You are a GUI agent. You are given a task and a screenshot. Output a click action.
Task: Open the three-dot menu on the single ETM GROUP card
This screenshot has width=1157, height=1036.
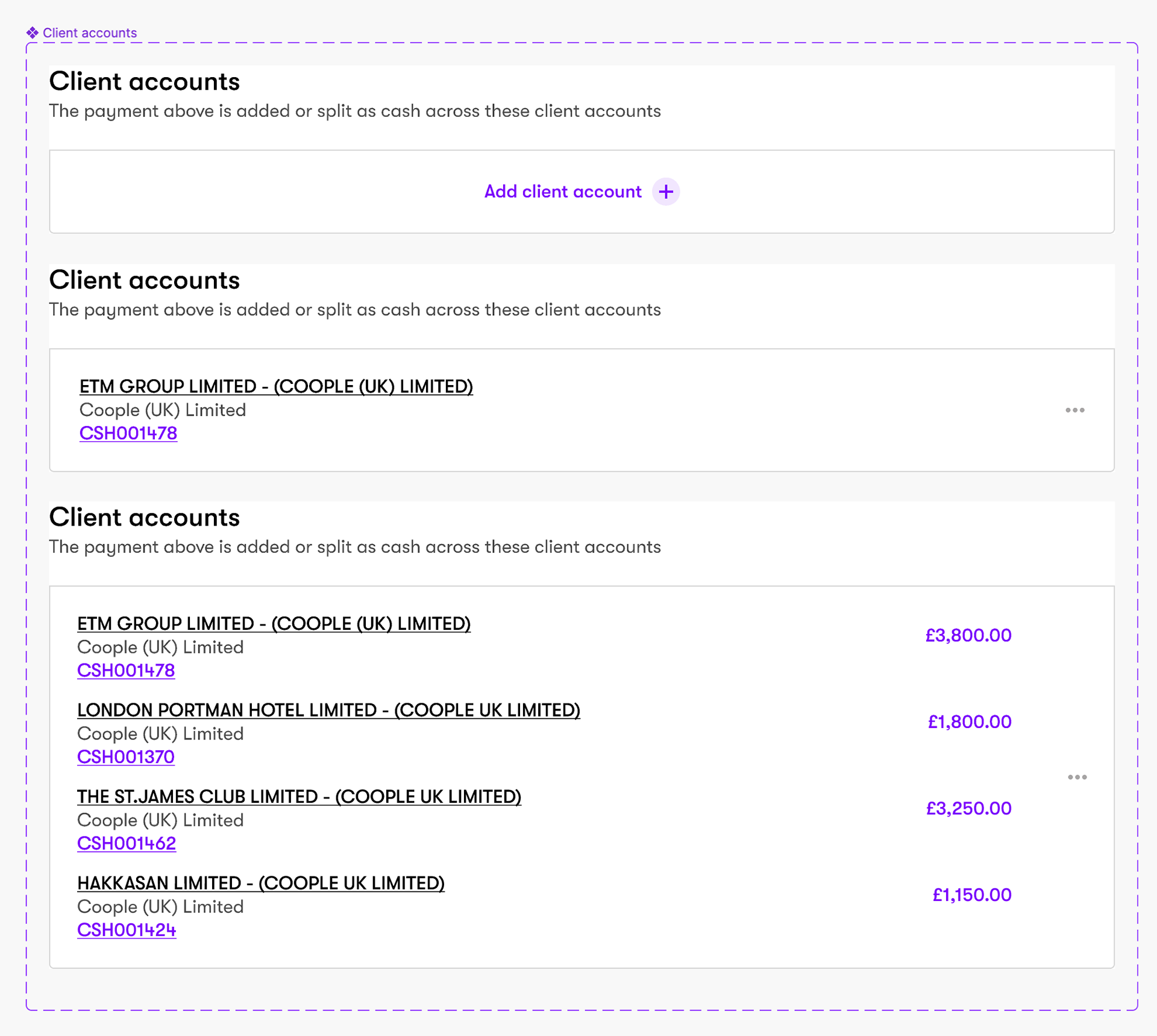tap(1074, 410)
